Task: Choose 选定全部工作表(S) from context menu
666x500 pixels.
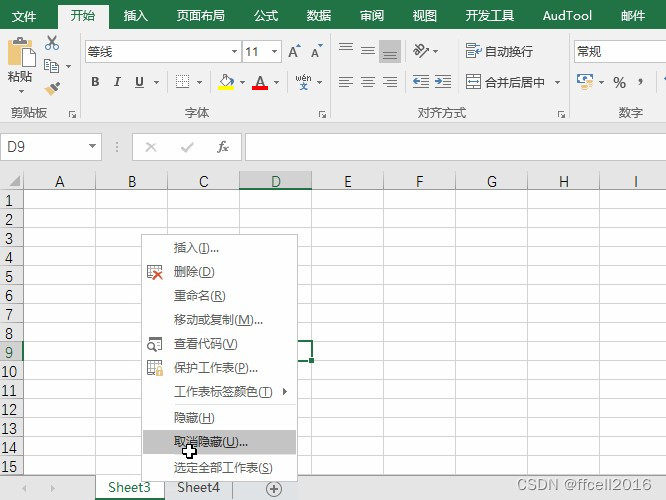Action: click(219, 468)
